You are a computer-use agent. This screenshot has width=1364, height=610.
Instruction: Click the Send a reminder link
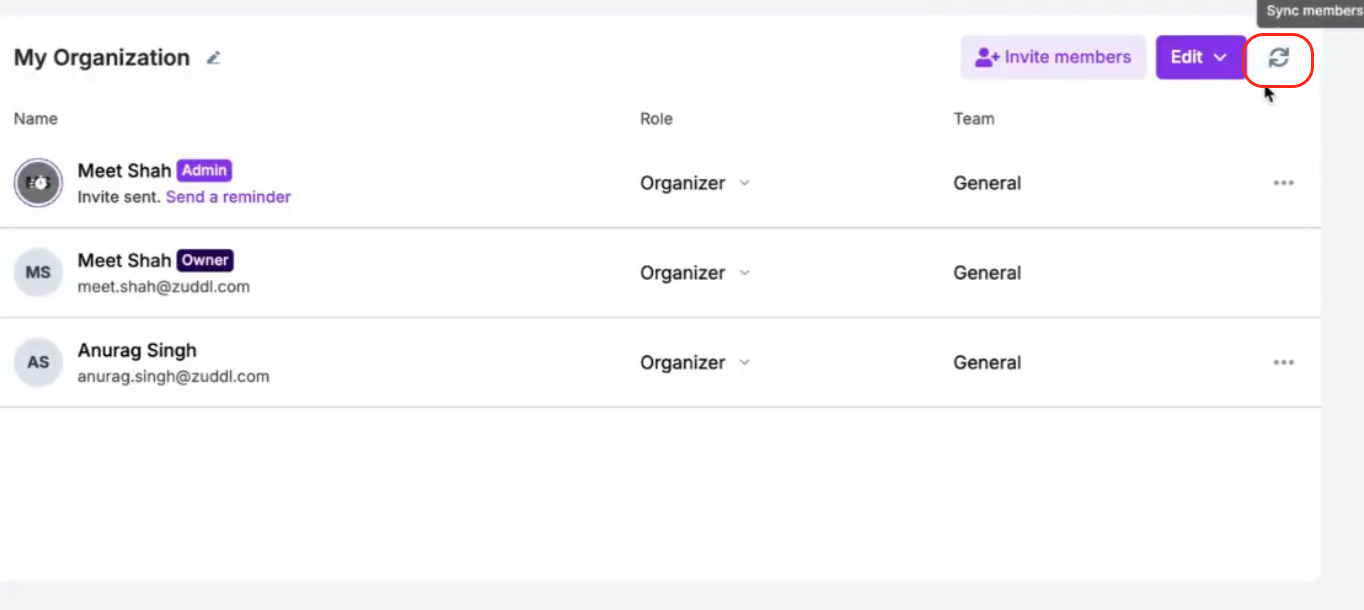[228, 197]
